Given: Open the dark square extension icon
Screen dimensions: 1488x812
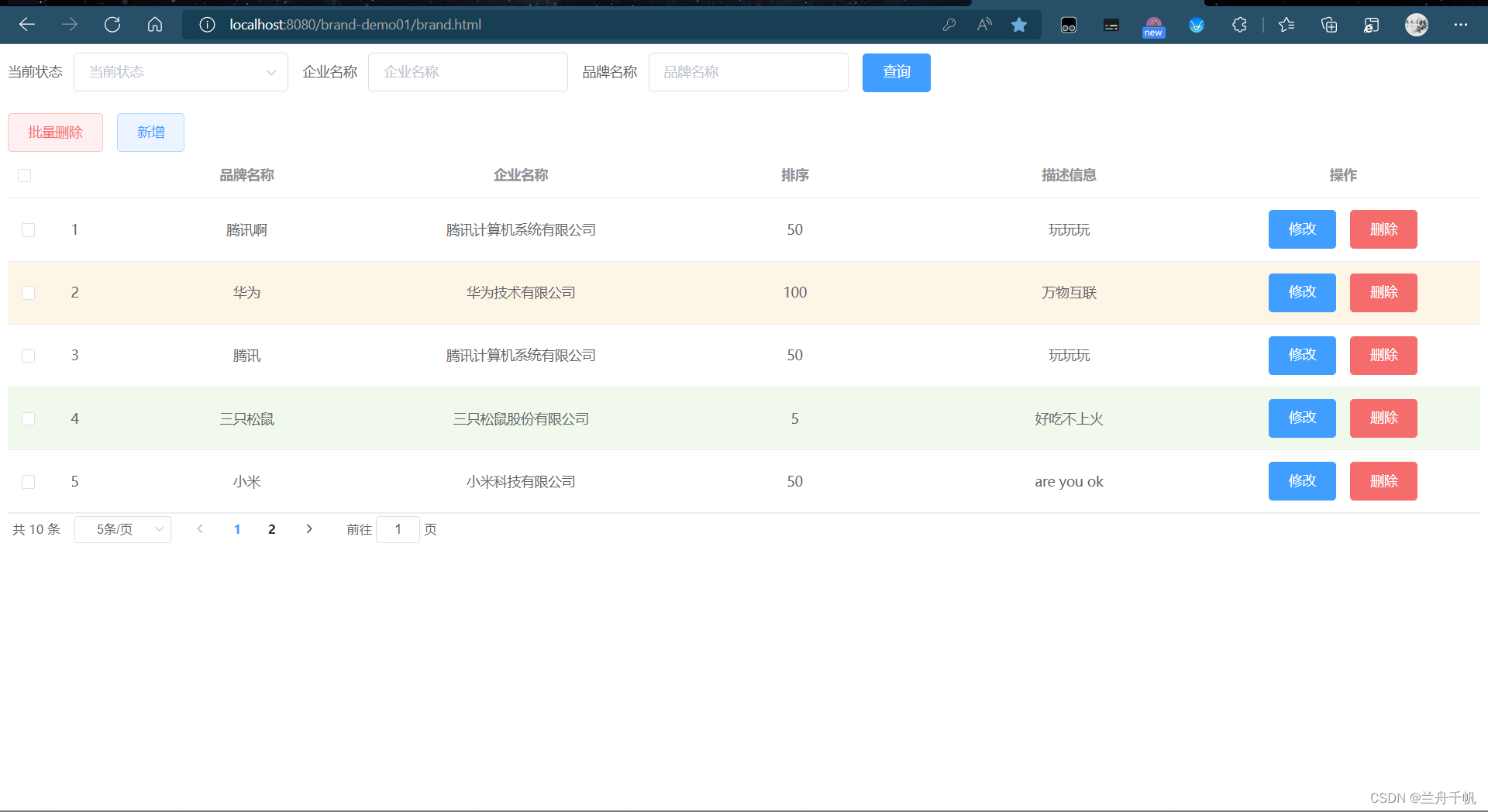Looking at the screenshot, I should 1111,25.
